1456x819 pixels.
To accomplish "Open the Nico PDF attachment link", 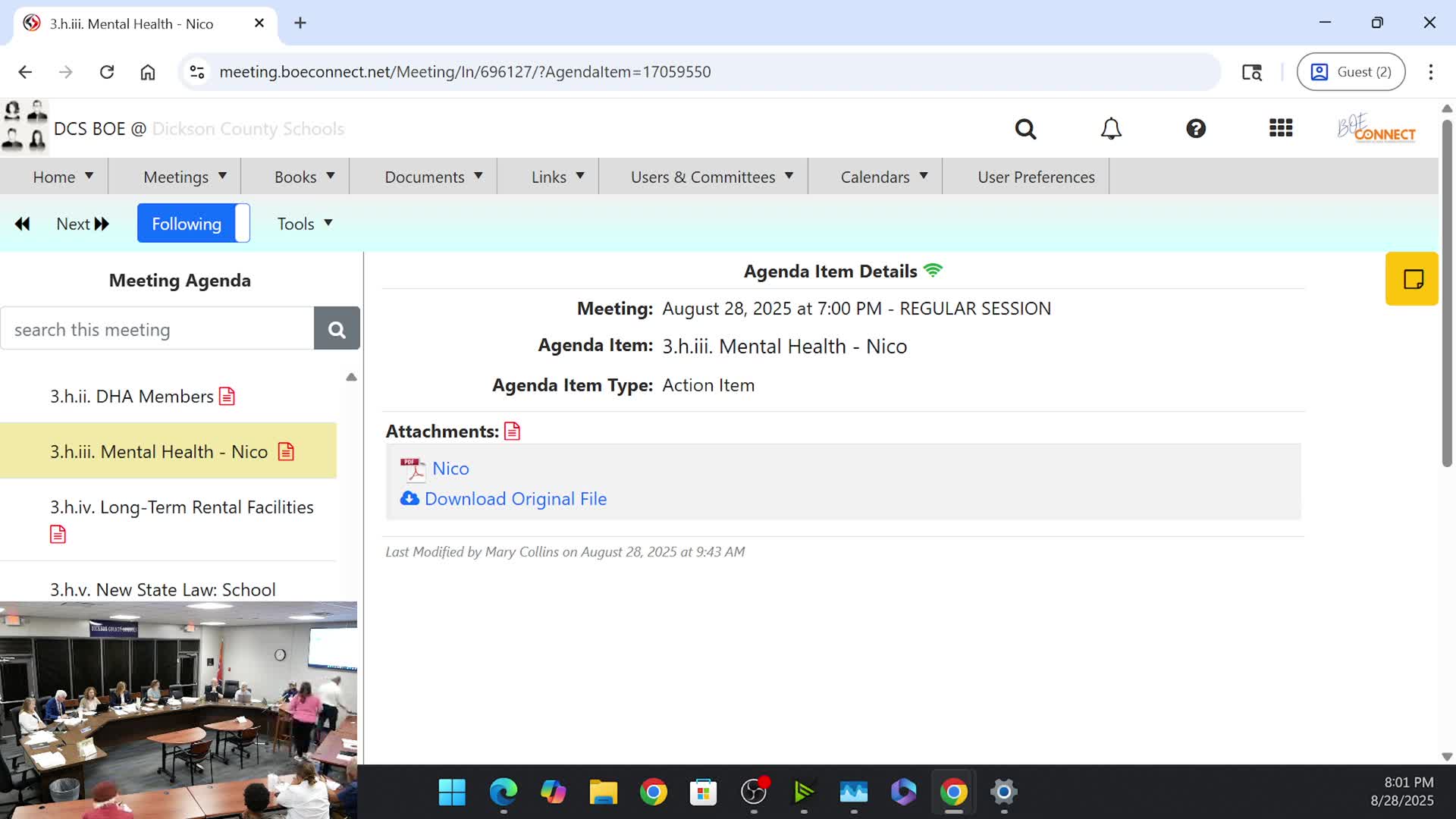I will coord(450,469).
